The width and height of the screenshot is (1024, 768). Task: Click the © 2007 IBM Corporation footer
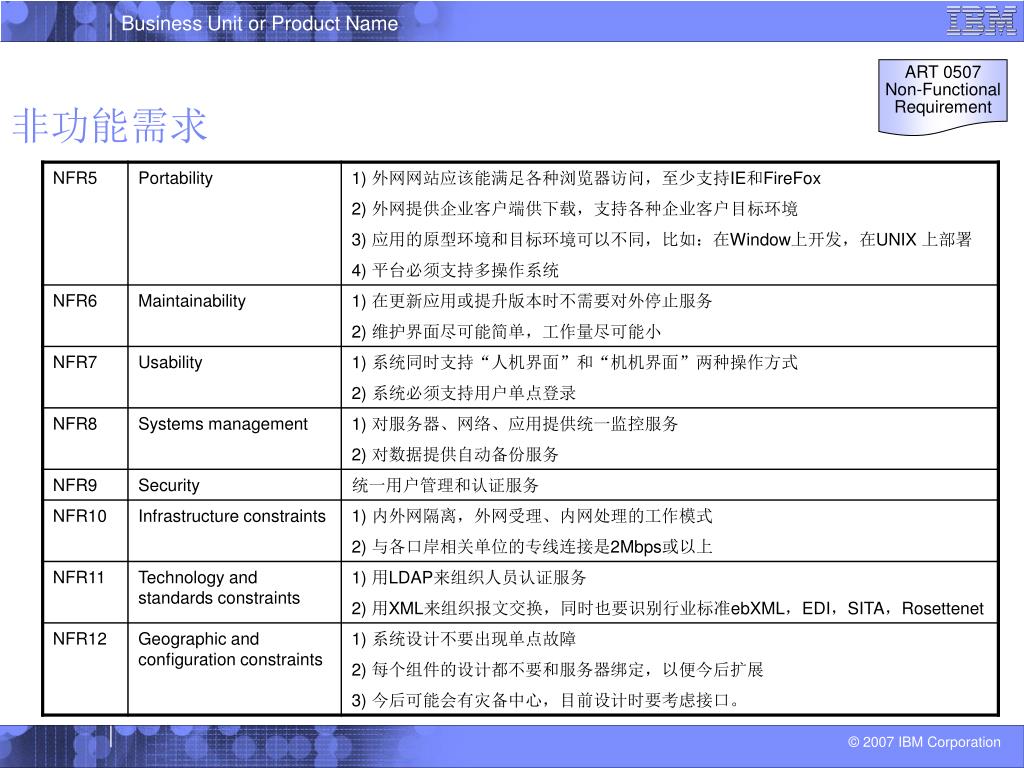click(x=924, y=742)
